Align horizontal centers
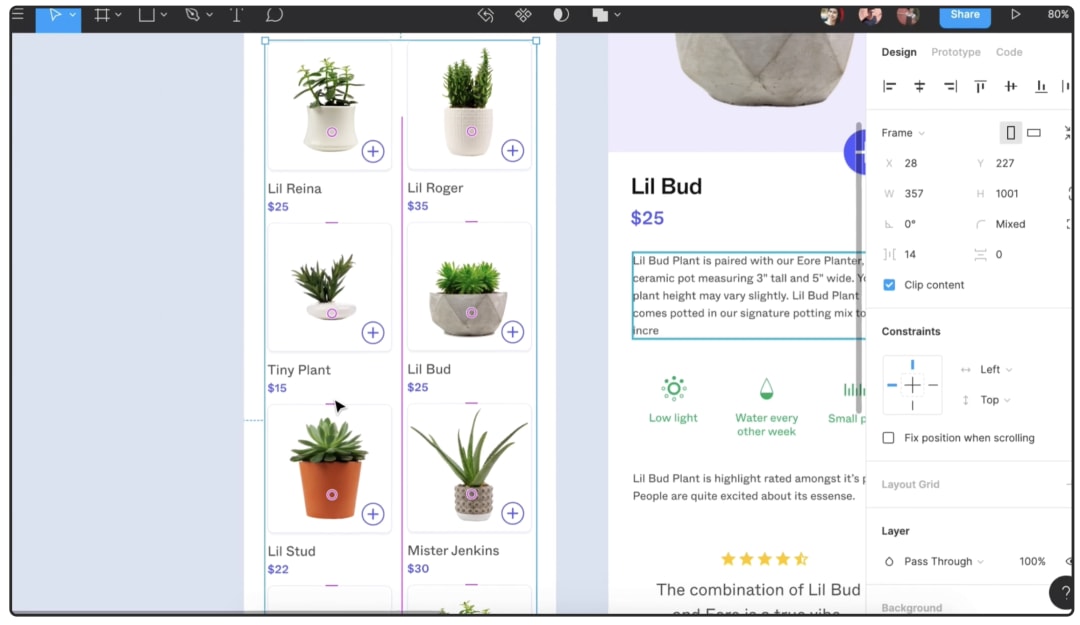The height and width of the screenshot is (625, 1080). (x=920, y=86)
